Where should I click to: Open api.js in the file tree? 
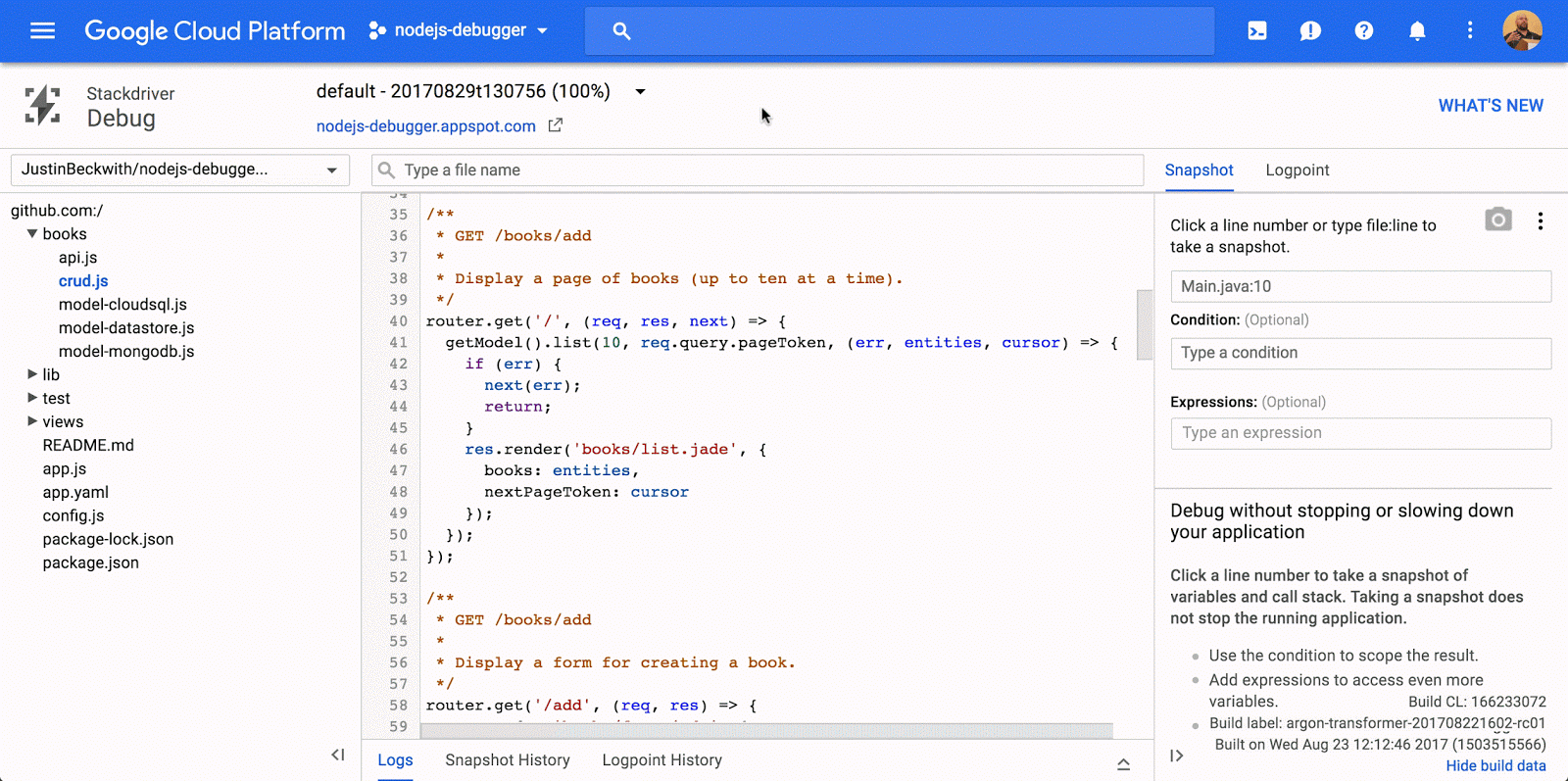[x=77, y=258]
